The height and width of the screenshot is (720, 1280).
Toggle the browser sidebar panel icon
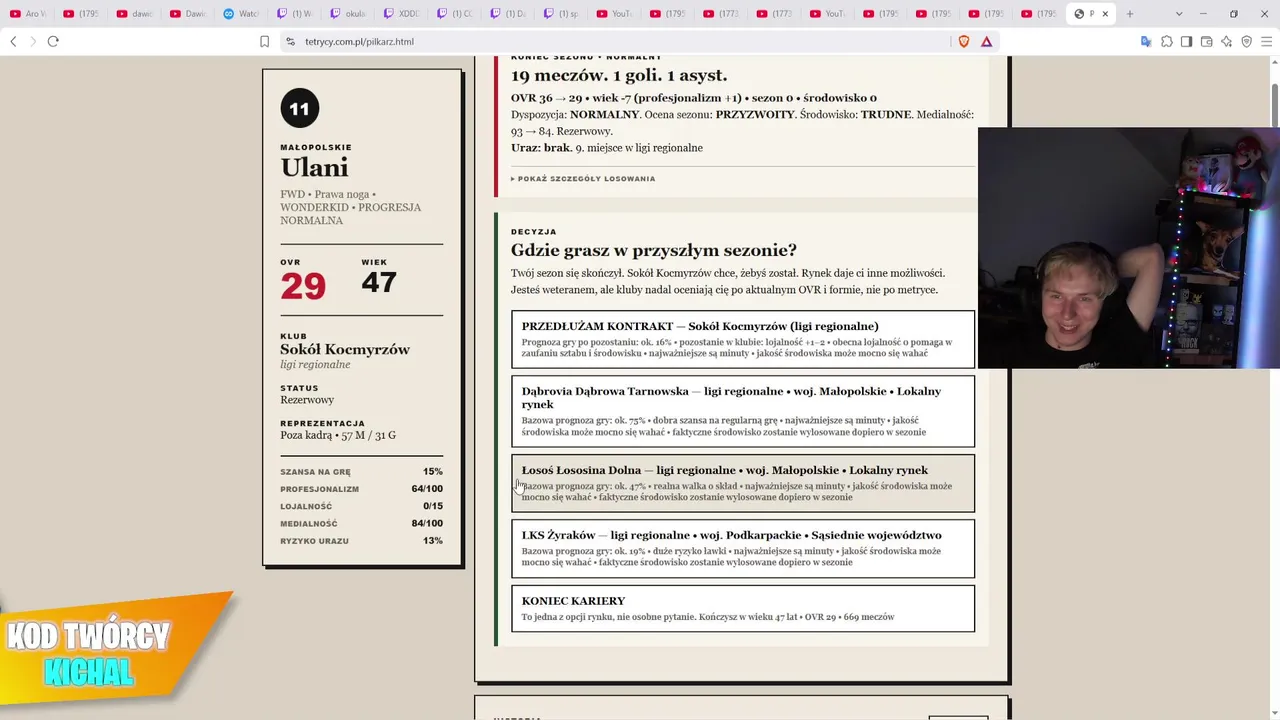pos(1186,41)
